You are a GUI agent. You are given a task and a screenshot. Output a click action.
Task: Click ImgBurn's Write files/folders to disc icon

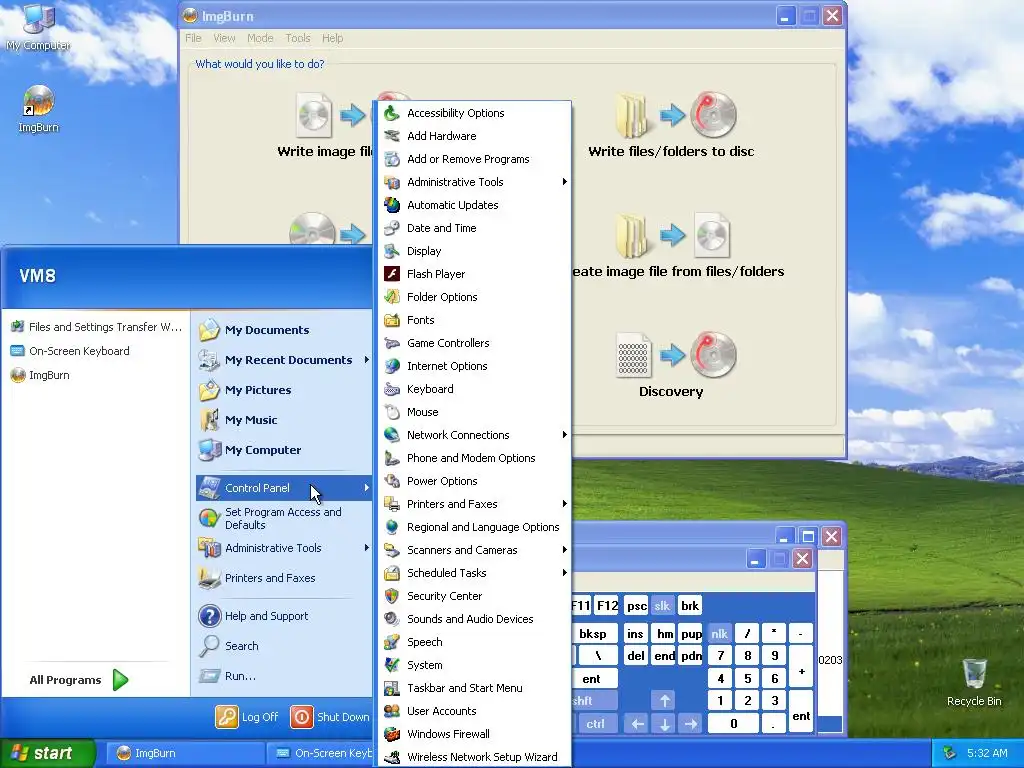[676, 115]
